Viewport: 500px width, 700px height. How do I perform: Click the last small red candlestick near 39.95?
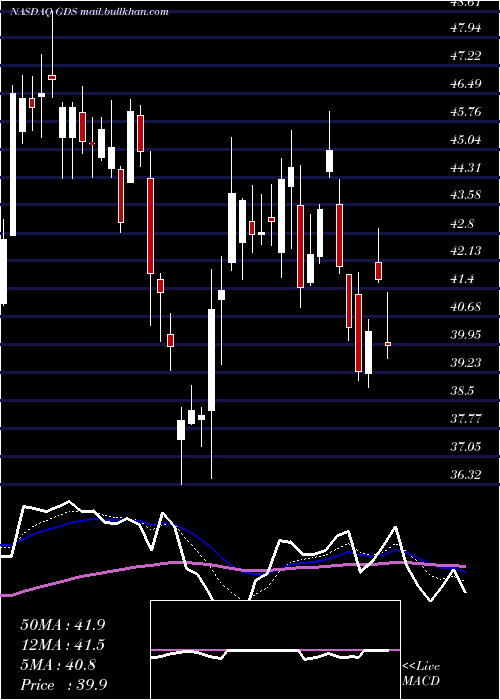(x=388, y=344)
